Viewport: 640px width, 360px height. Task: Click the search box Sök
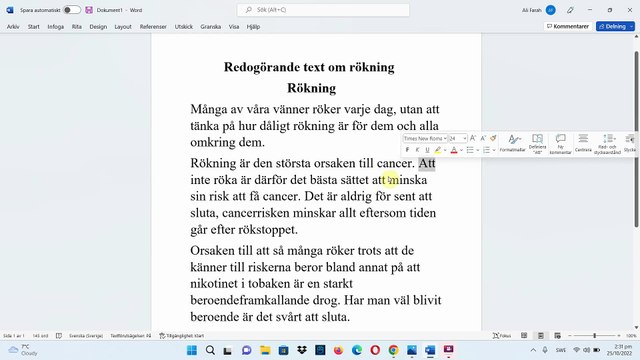tap(323, 10)
